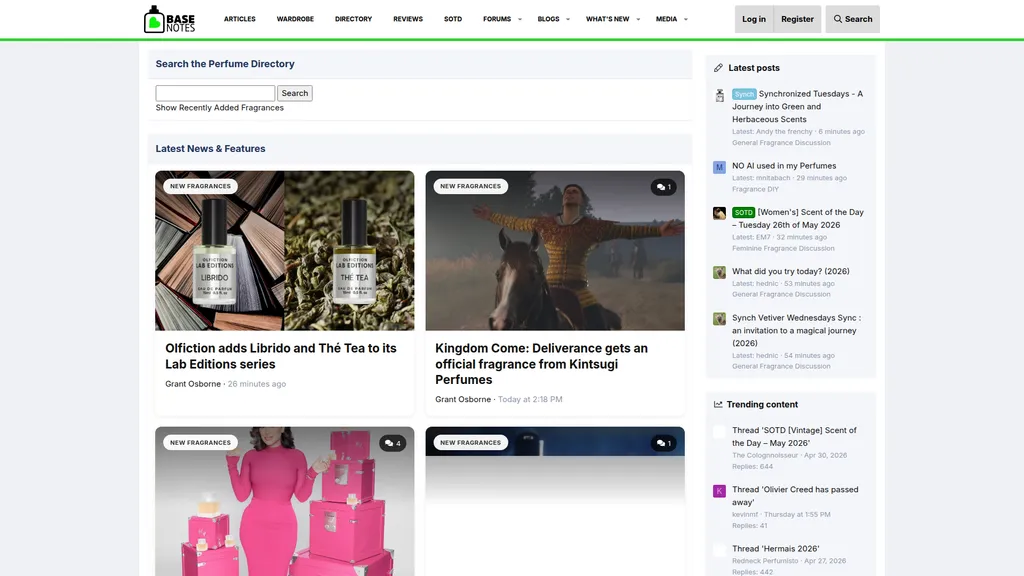
Task: Read 'Olfiction adds Librido and Thé Tea' headline
Action: point(281,356)
